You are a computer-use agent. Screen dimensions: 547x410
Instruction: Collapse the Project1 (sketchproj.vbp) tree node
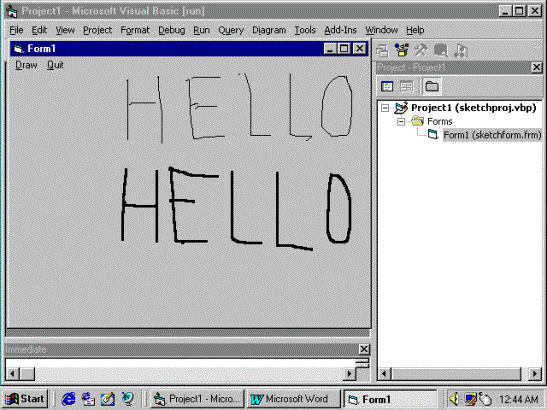coord(385,108)
